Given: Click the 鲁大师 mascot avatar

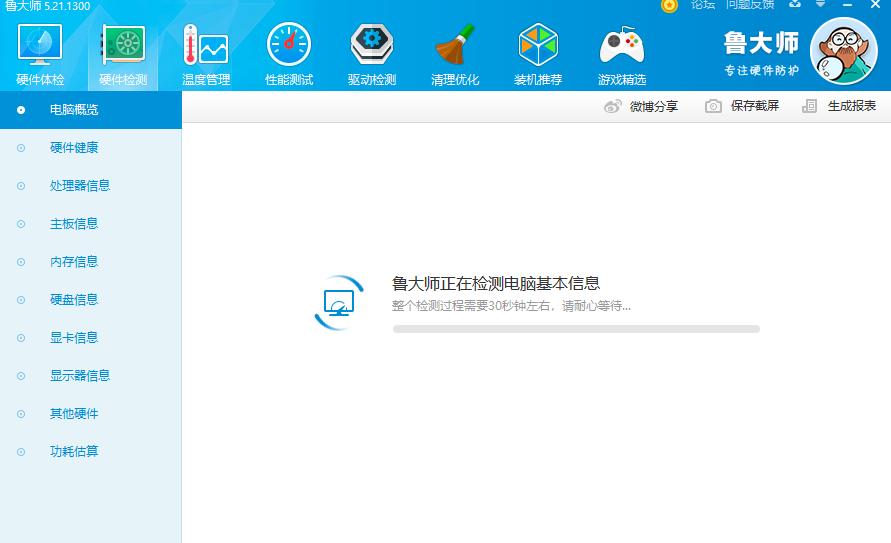Looking at the screenshot, I should tap(843, 51).
